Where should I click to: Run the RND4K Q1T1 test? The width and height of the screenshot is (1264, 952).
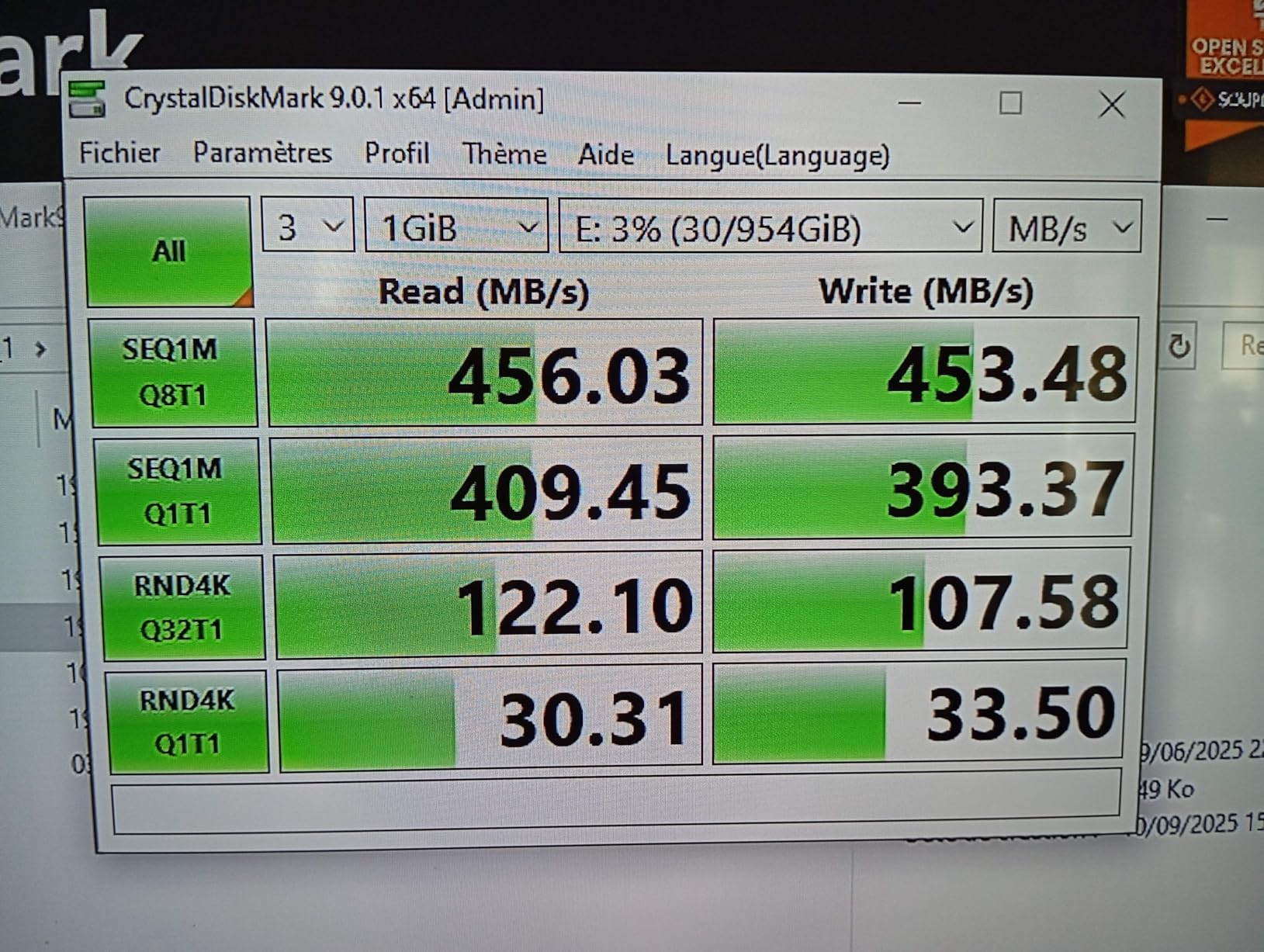coord(187,722)
